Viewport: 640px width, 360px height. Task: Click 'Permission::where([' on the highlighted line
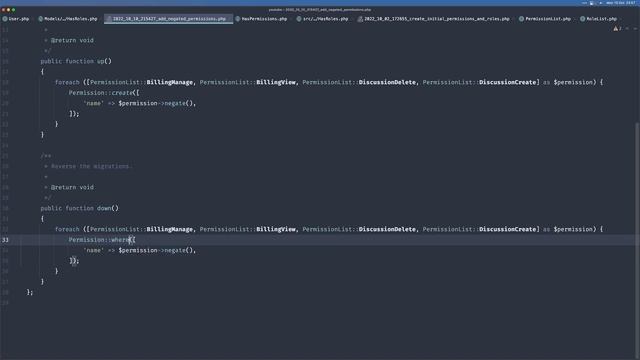[102, 240]
